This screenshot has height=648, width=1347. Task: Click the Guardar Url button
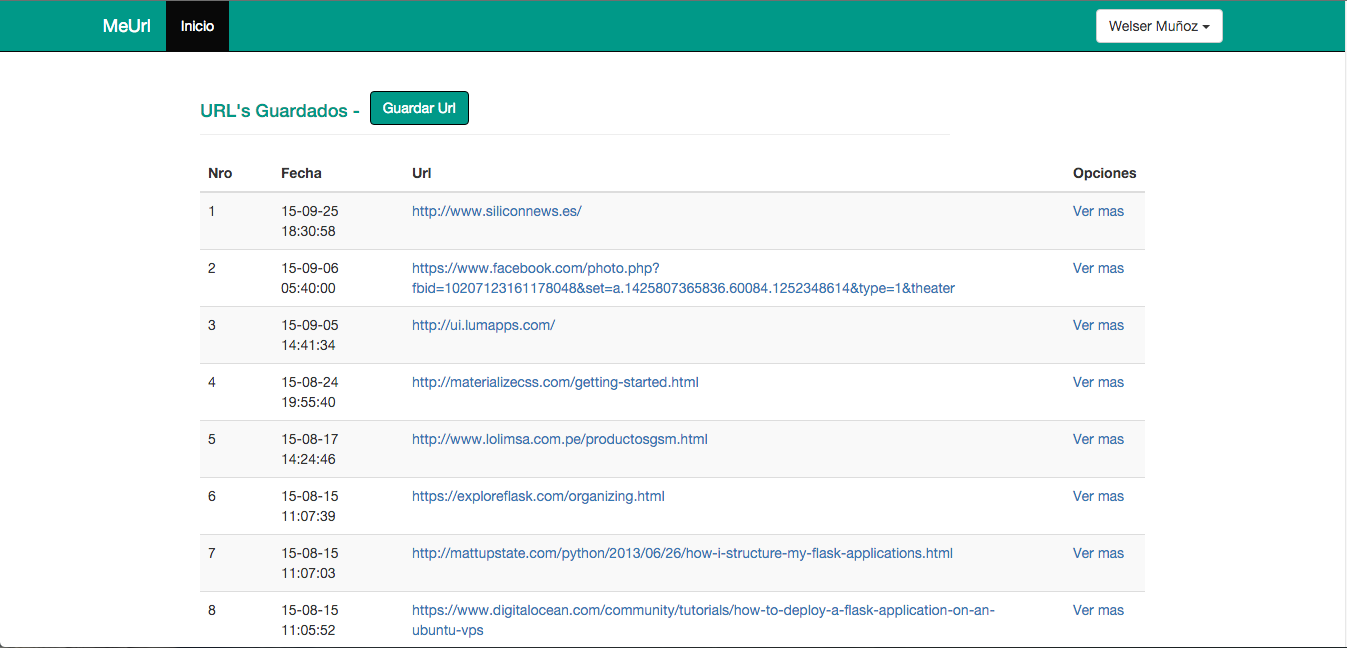coord(419,108)
